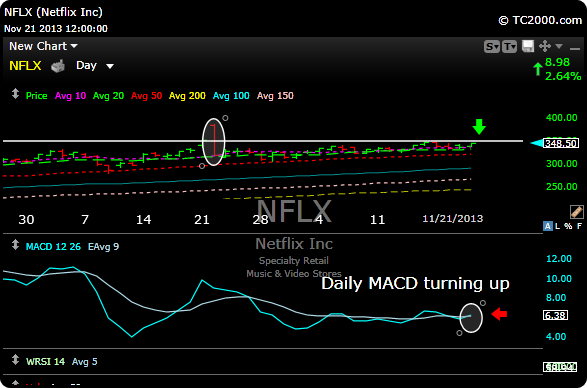Select the Avg 50 legend label
Screen dimensions: 587x388
pyautogui.click(x=146, y=96)
